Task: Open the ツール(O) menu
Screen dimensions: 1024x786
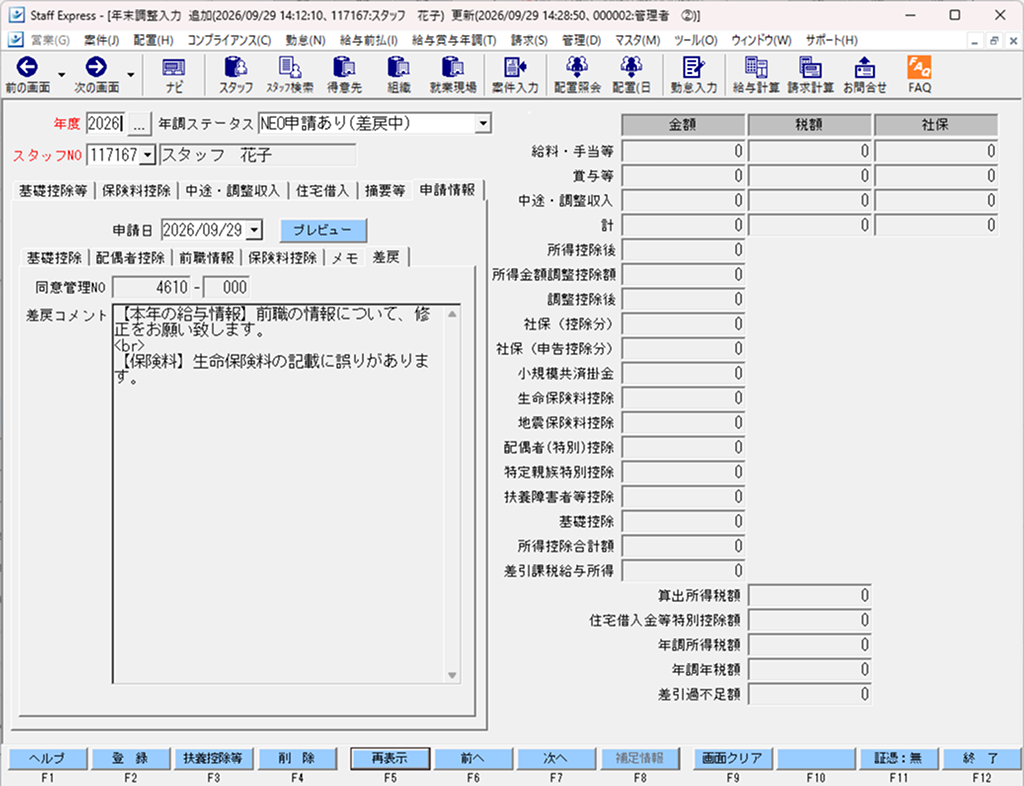Action: [x=696, y=40]
